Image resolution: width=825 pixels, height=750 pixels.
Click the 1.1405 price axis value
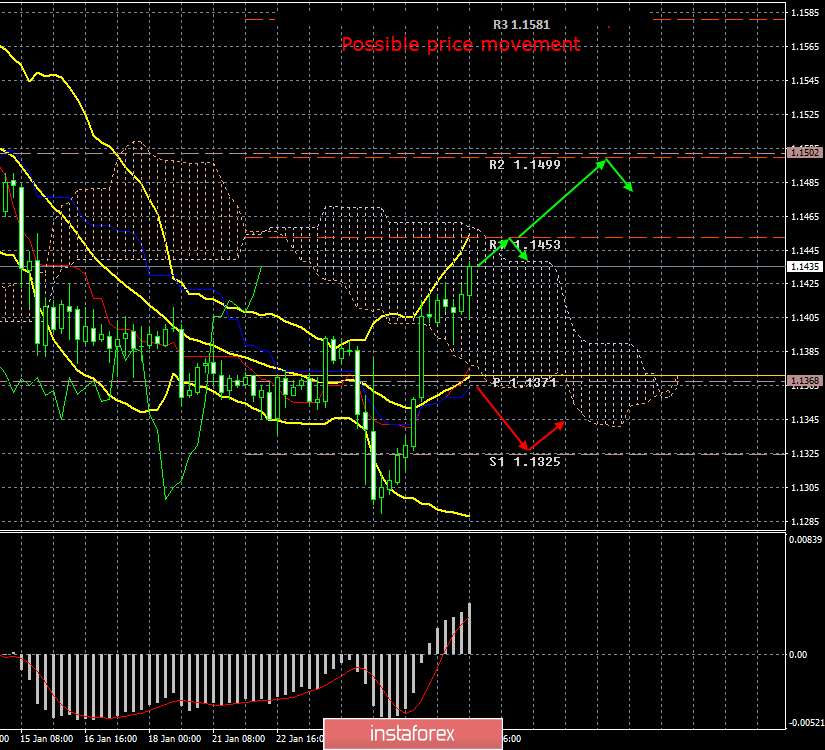click(x=805, y=318)
